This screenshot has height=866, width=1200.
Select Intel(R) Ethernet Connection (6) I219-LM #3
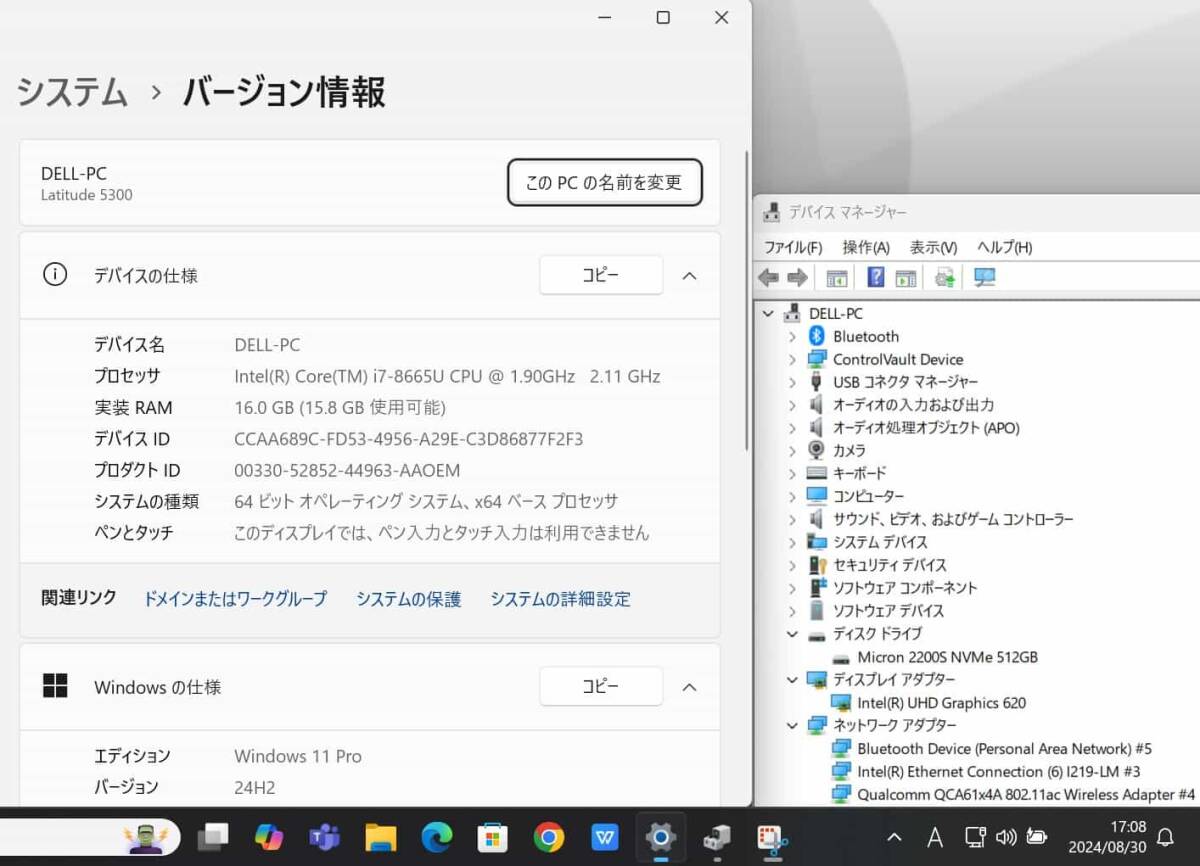999,771
